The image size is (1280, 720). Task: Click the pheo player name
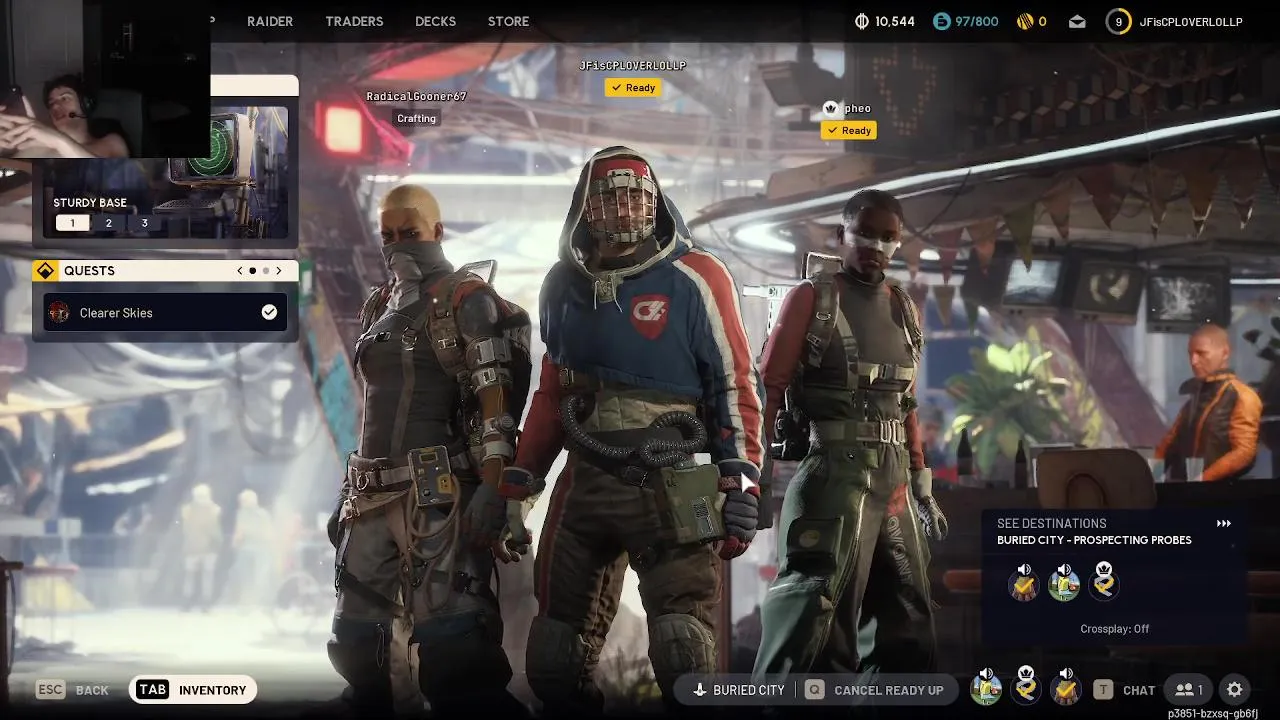(857, 108)
